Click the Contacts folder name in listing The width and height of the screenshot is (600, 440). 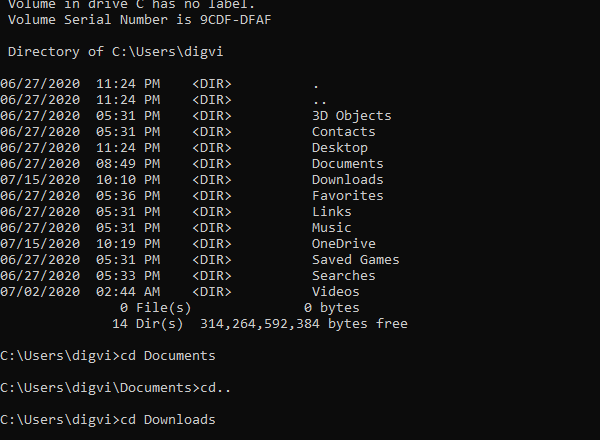(343, 131)
